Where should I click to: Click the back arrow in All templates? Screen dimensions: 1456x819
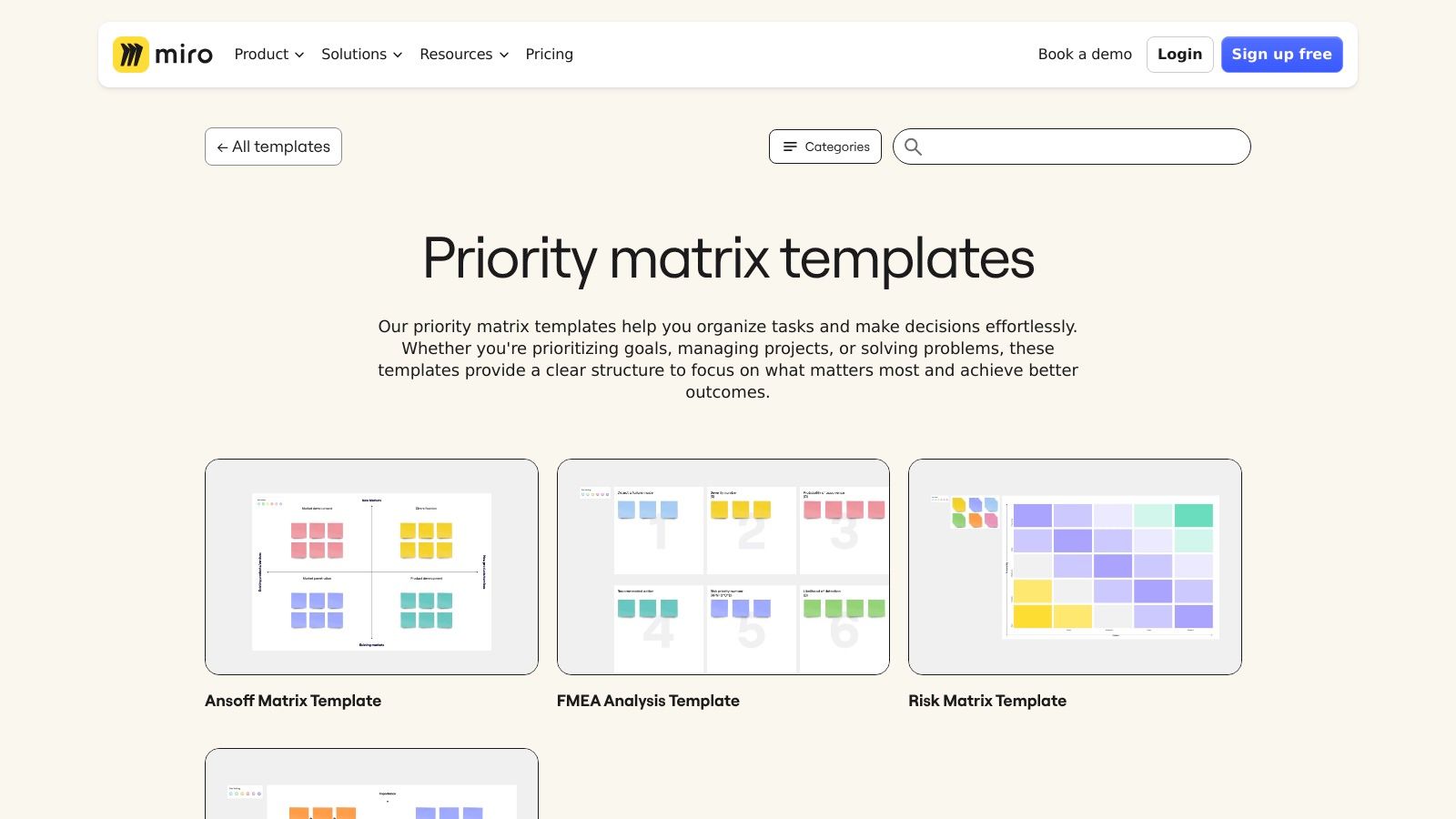pos(222,147)
